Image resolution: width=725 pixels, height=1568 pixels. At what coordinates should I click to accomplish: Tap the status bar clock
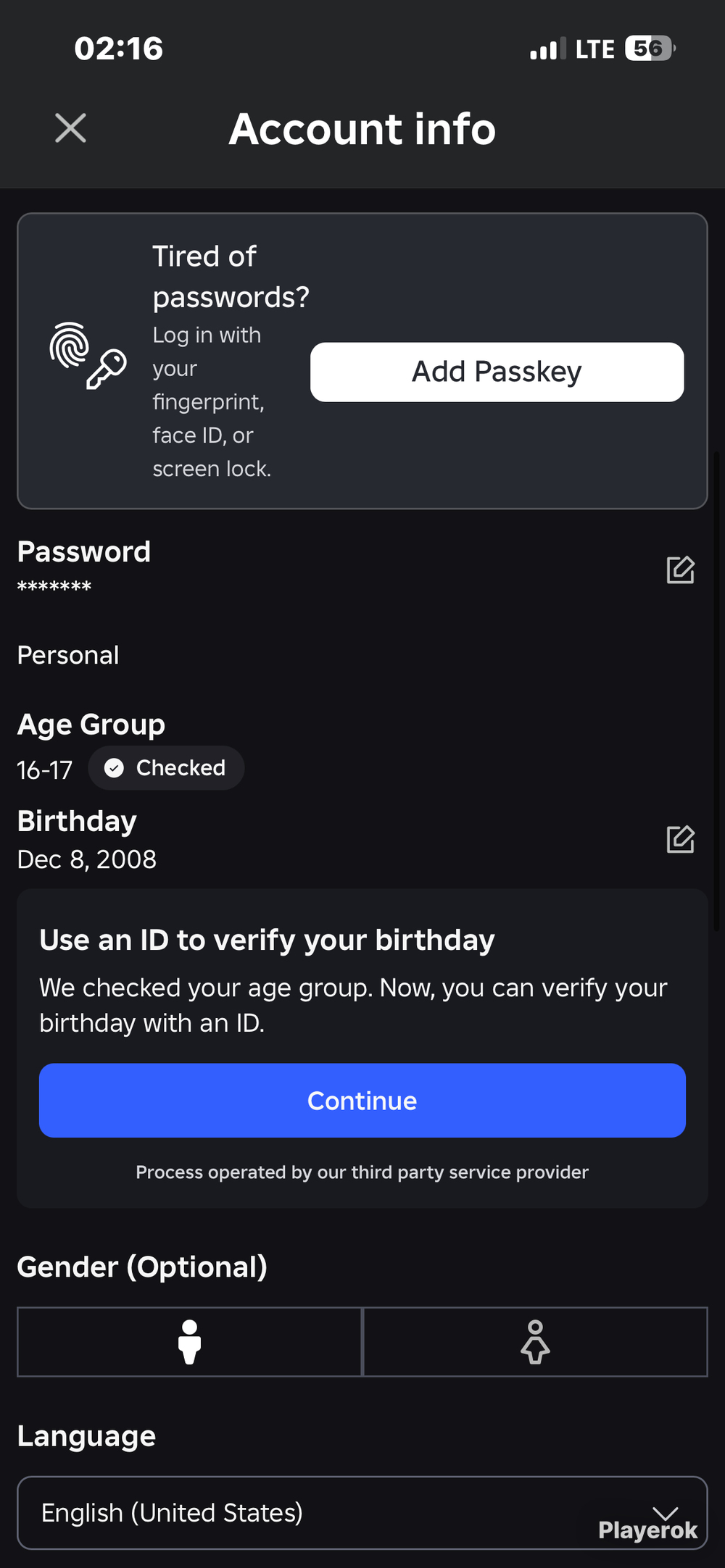[x=119, y=49]
